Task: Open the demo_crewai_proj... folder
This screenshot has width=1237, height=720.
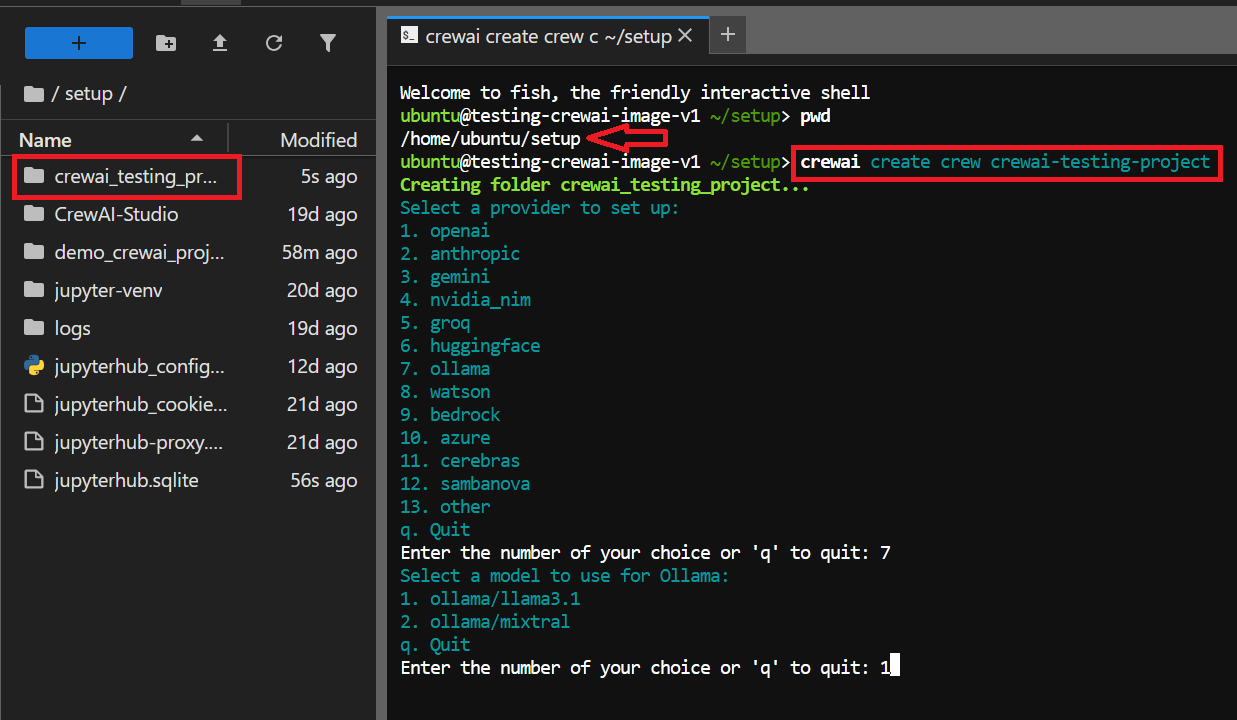Action: pos(188,252)
